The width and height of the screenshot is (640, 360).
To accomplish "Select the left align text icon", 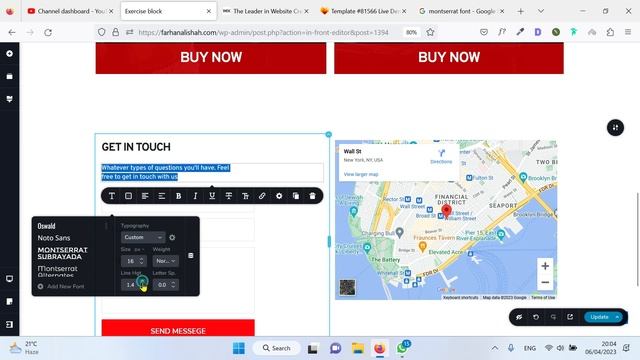I will (145, 196).
